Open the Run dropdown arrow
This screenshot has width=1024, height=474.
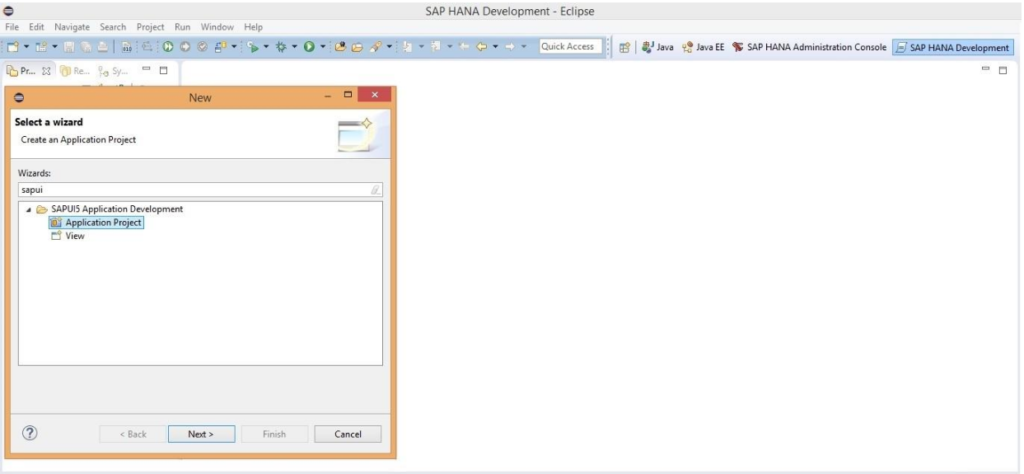click(x=322, y=47)
